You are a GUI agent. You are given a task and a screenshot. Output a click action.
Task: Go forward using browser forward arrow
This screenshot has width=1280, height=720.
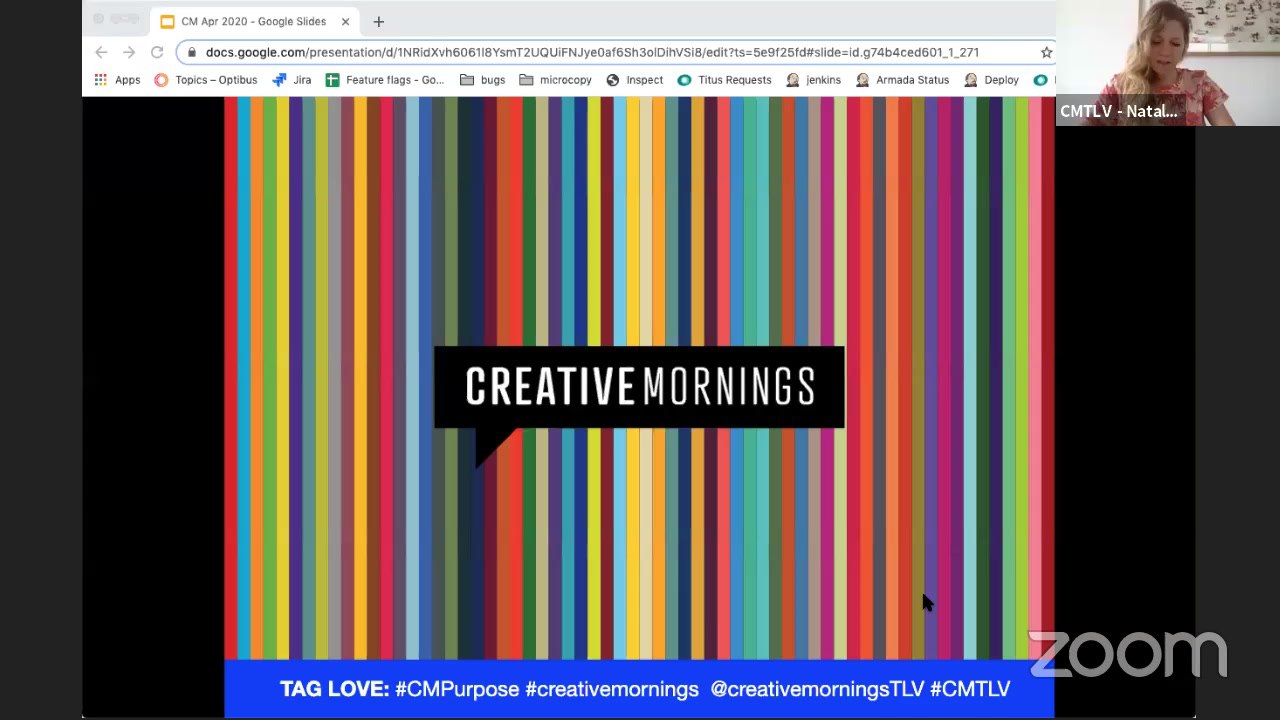129,52
